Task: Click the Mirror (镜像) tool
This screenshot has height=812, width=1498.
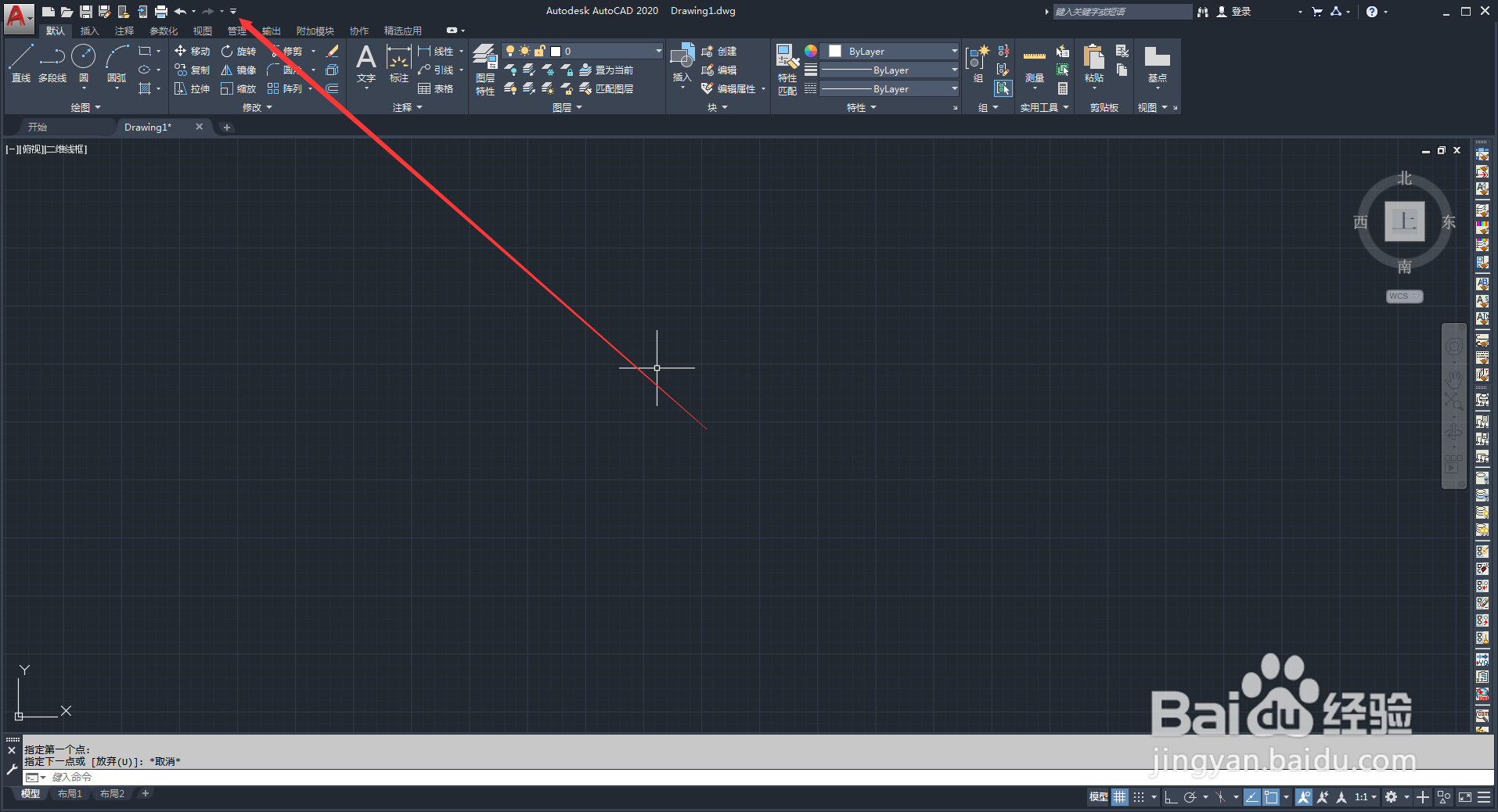Action: pyautogui.click(x=239, y=70)
